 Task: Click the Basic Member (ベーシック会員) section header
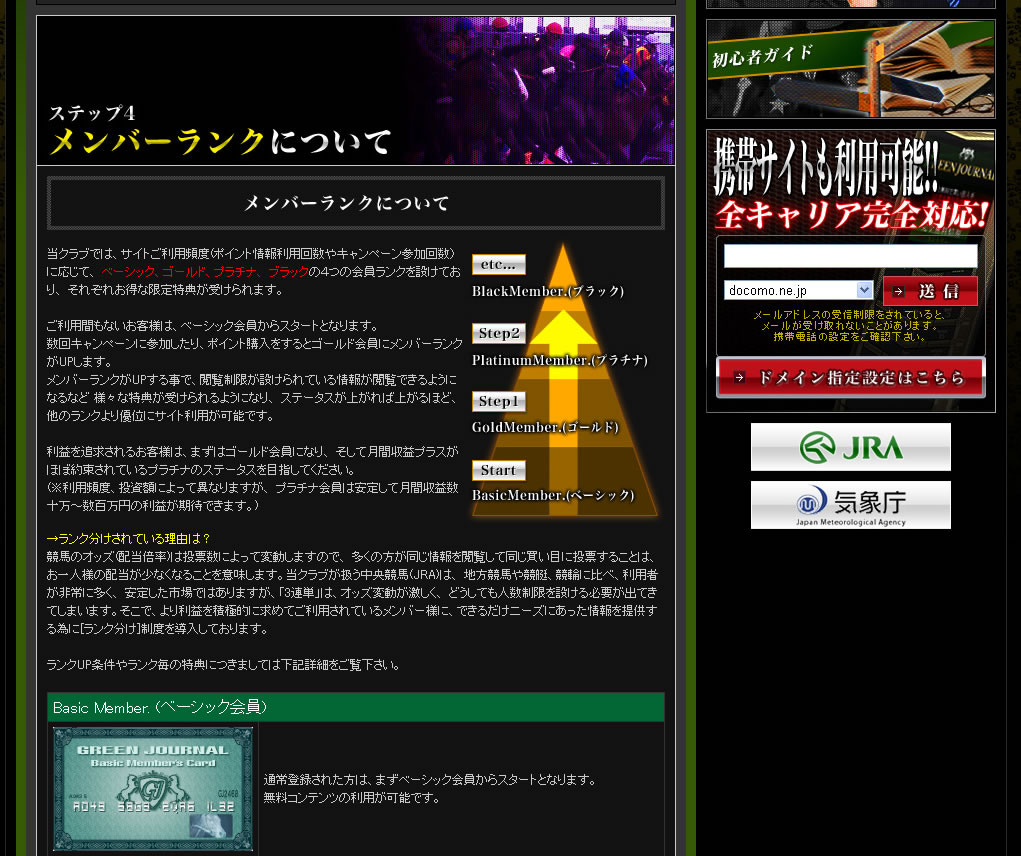(x=356, y=708)
